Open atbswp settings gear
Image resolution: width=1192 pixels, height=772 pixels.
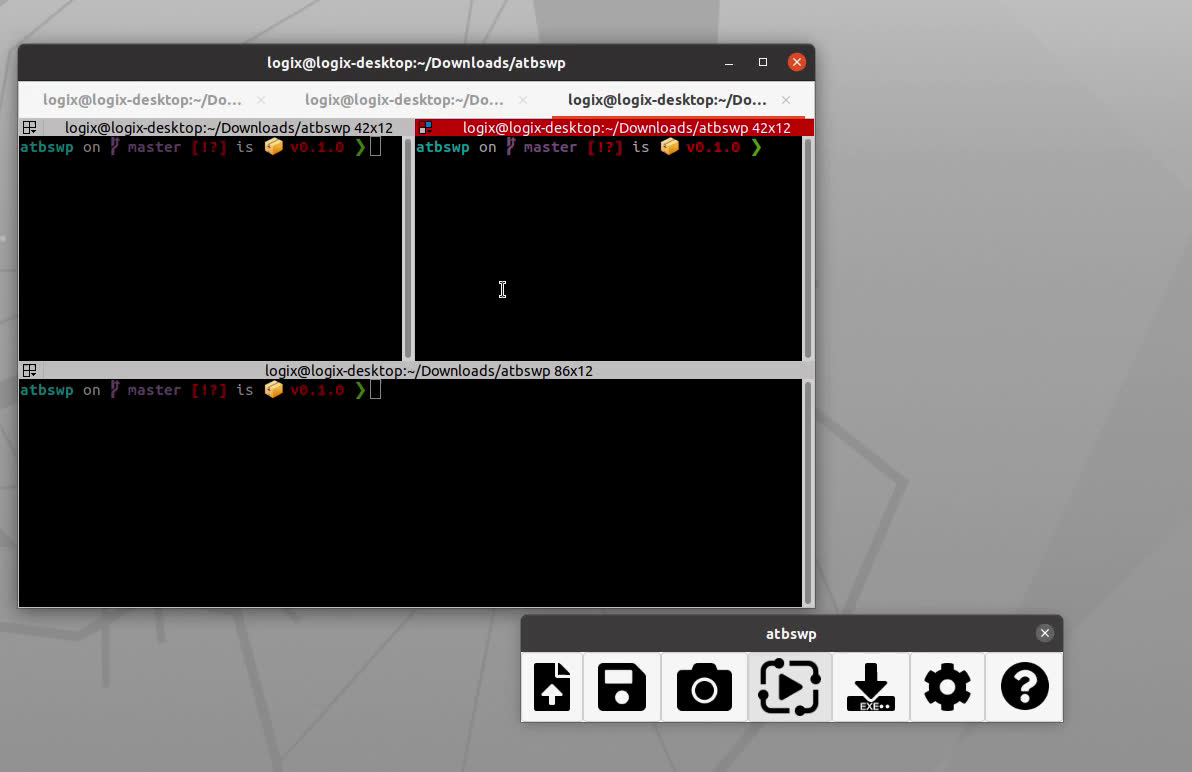click(x=947, y=687)
